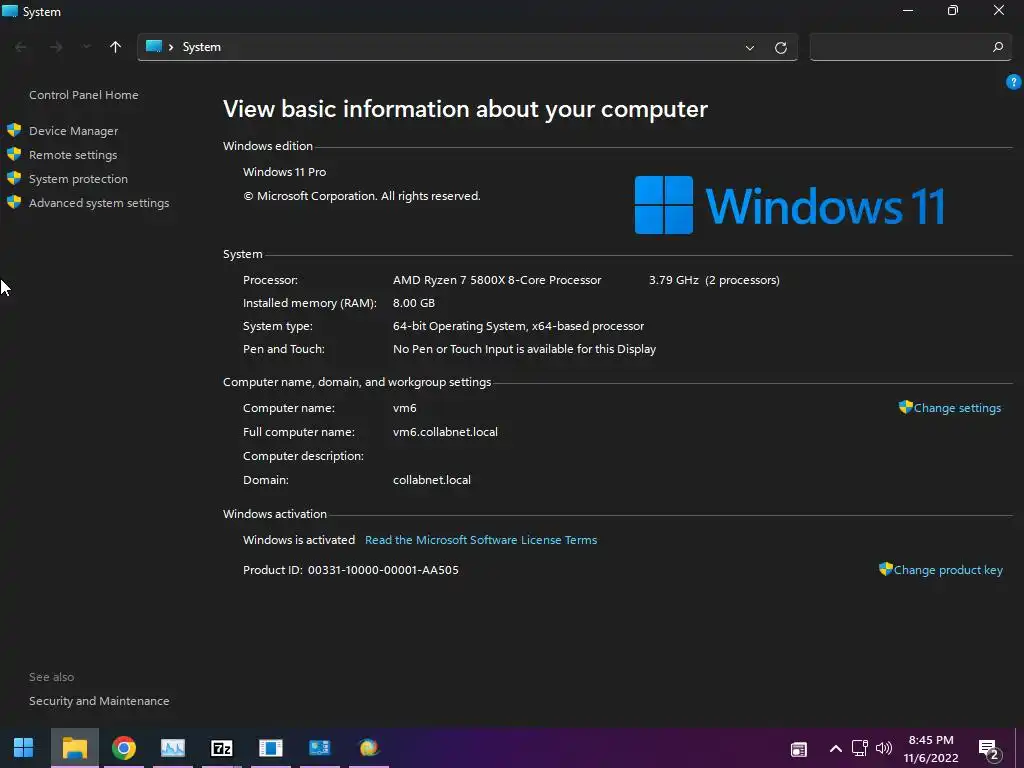Open the performance monitor taskbar app
1024x768 pixels.
pos(173,748)
